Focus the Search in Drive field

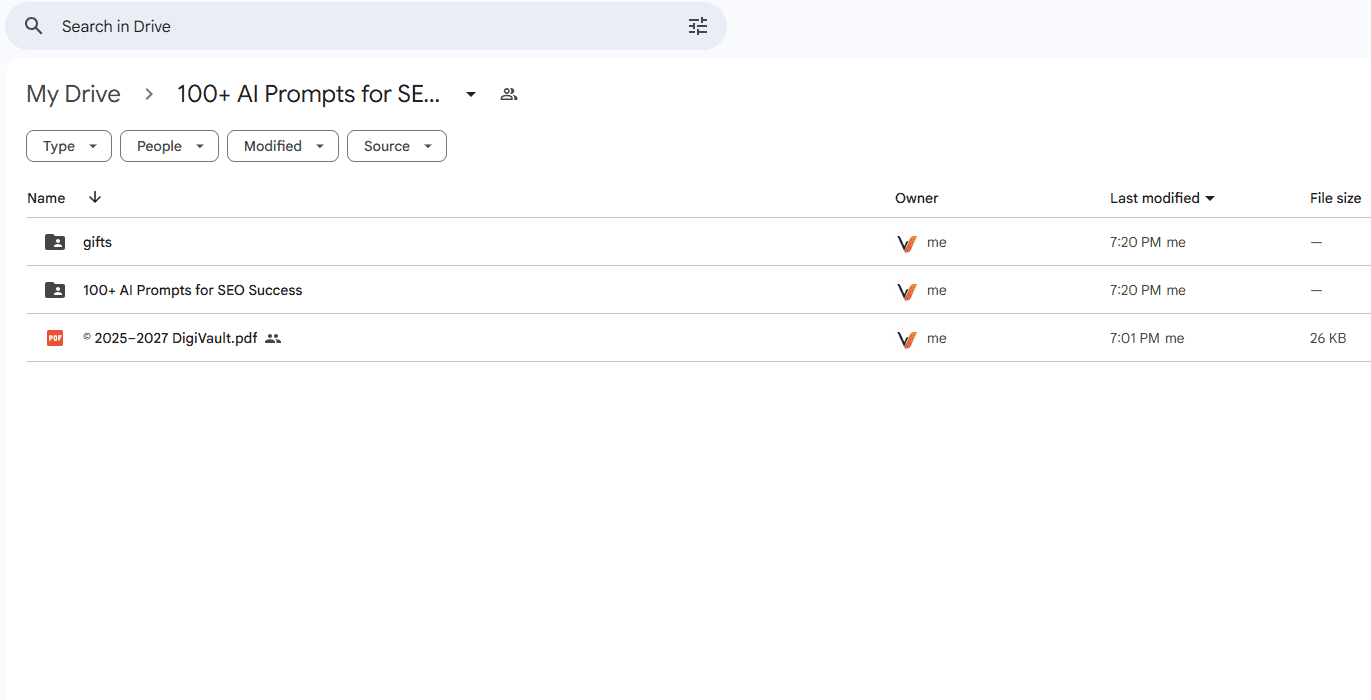pos(366,26)
